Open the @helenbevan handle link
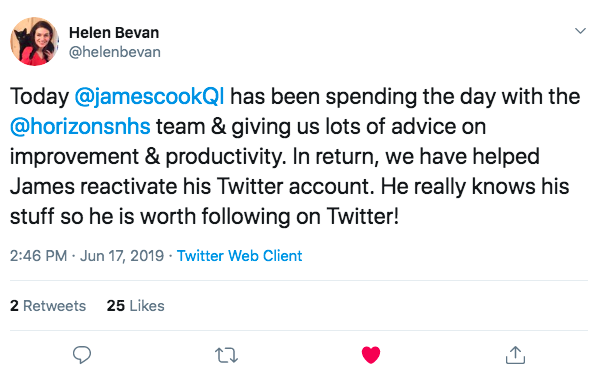The image size is (596, 376). point(115,52)
